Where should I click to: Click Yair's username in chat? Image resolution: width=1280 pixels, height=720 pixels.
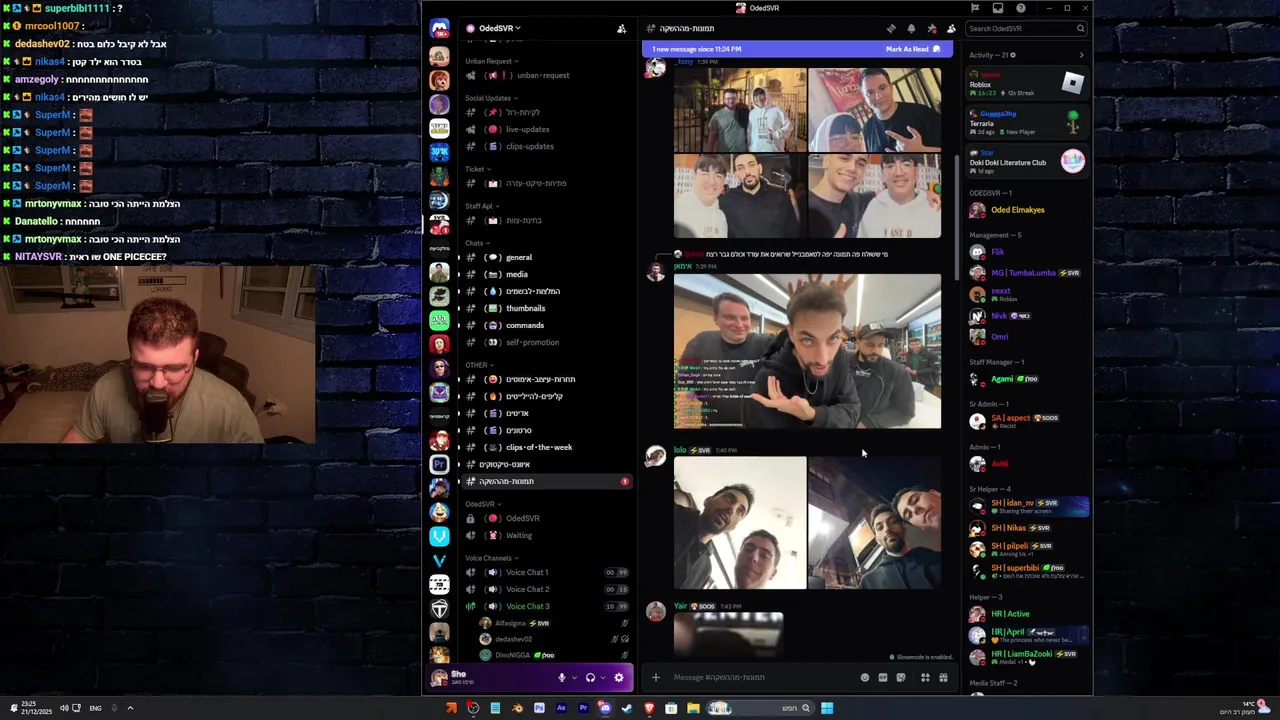(x=680, y=606)
